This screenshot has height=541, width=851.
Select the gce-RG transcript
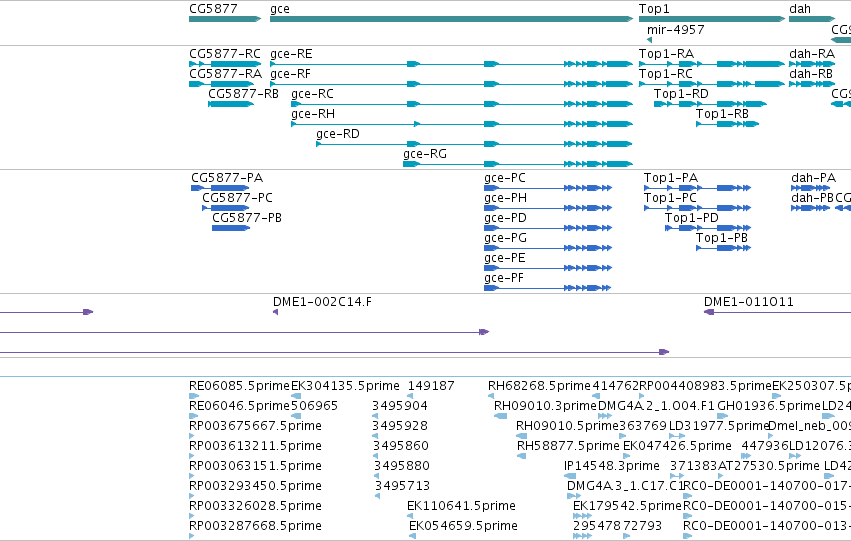click(518, 164)
